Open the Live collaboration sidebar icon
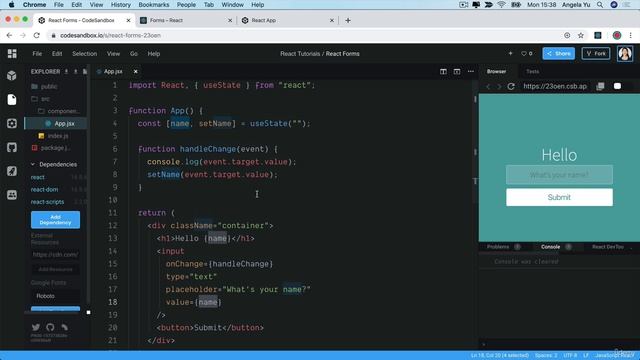Image resolution: width=640 pixels, height=360 pixels. click(x=12, y=195)
